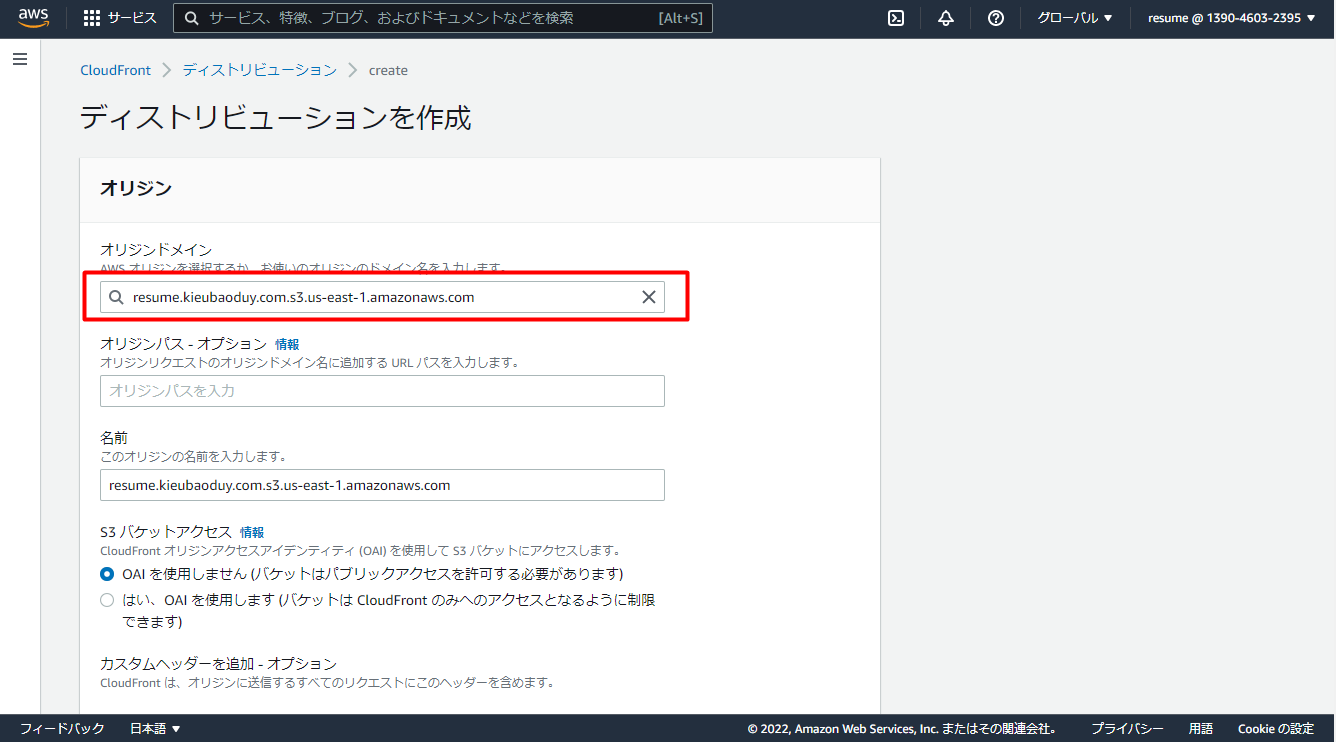Open 情報 link next to オリジンパス

point(287,344)
